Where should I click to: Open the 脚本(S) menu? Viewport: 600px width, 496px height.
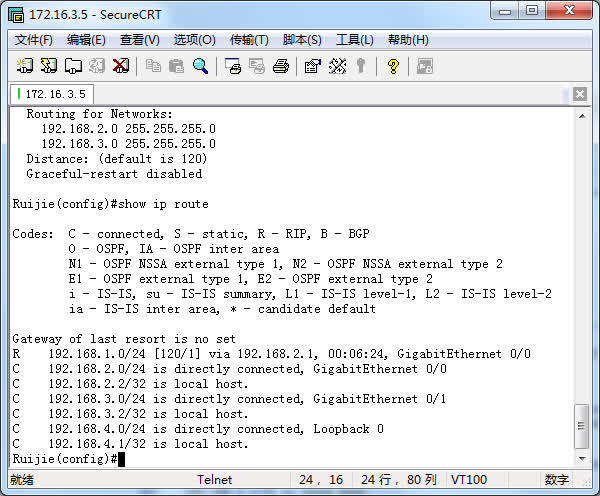coord(302,40)
